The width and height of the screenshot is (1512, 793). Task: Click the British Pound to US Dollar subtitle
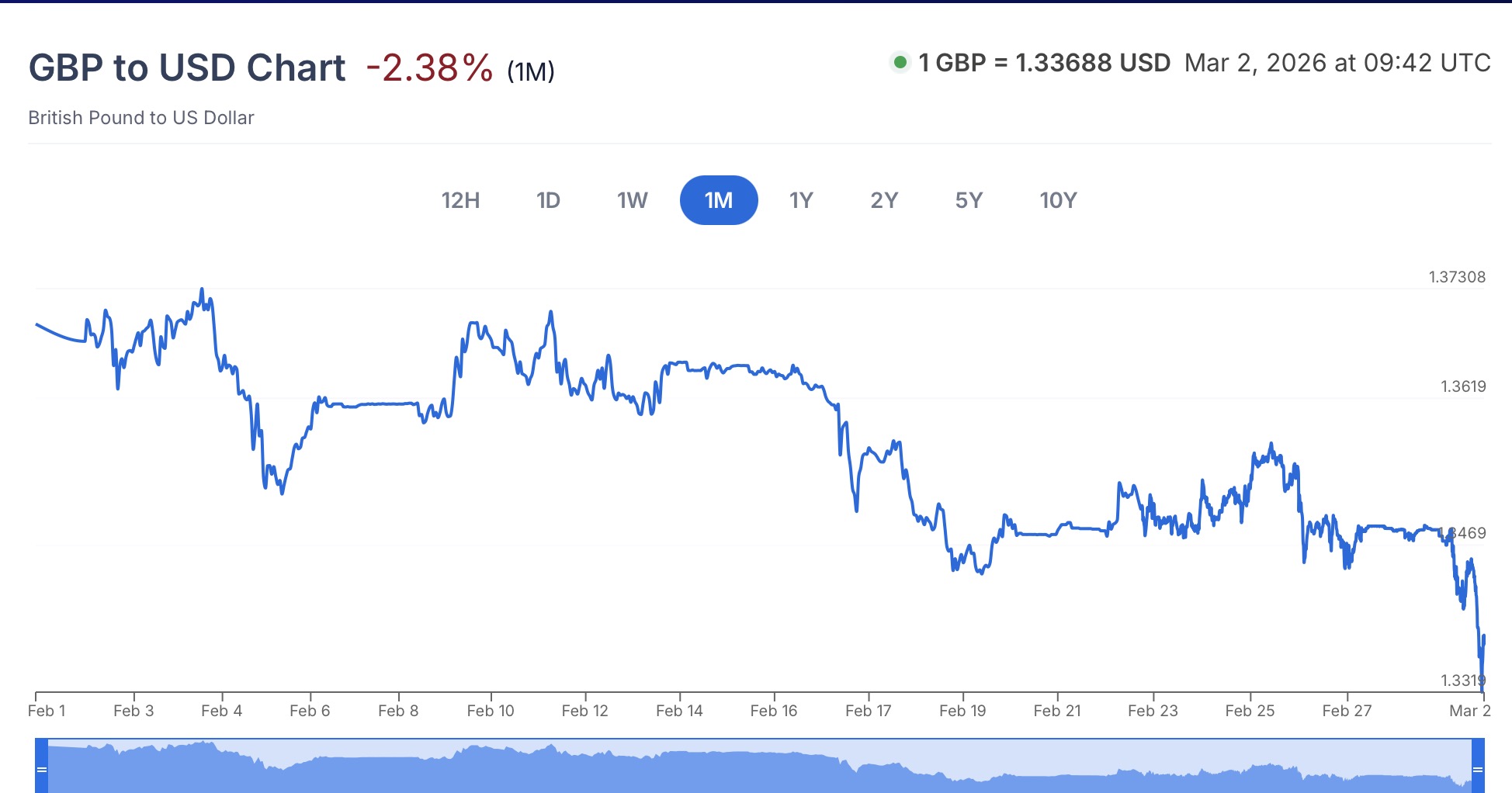coord(141,118)
